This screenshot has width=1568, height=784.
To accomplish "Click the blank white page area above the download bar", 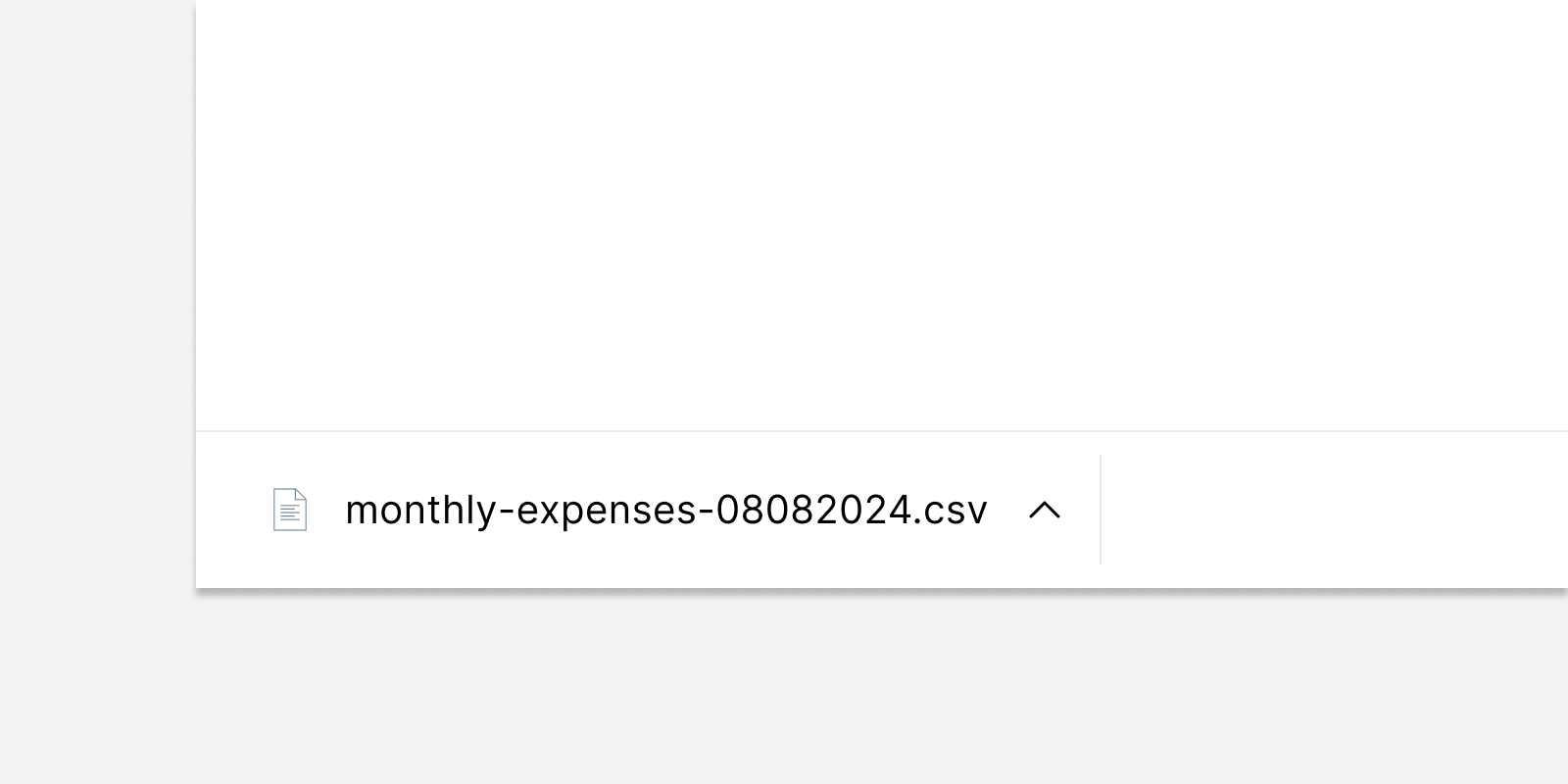I will click(x=882, y=216).
